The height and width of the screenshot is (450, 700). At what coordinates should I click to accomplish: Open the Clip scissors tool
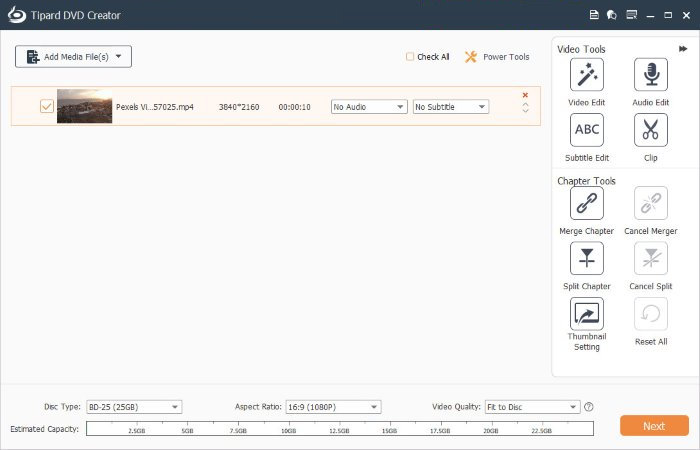pyautogui.click(x=650, y=130)
